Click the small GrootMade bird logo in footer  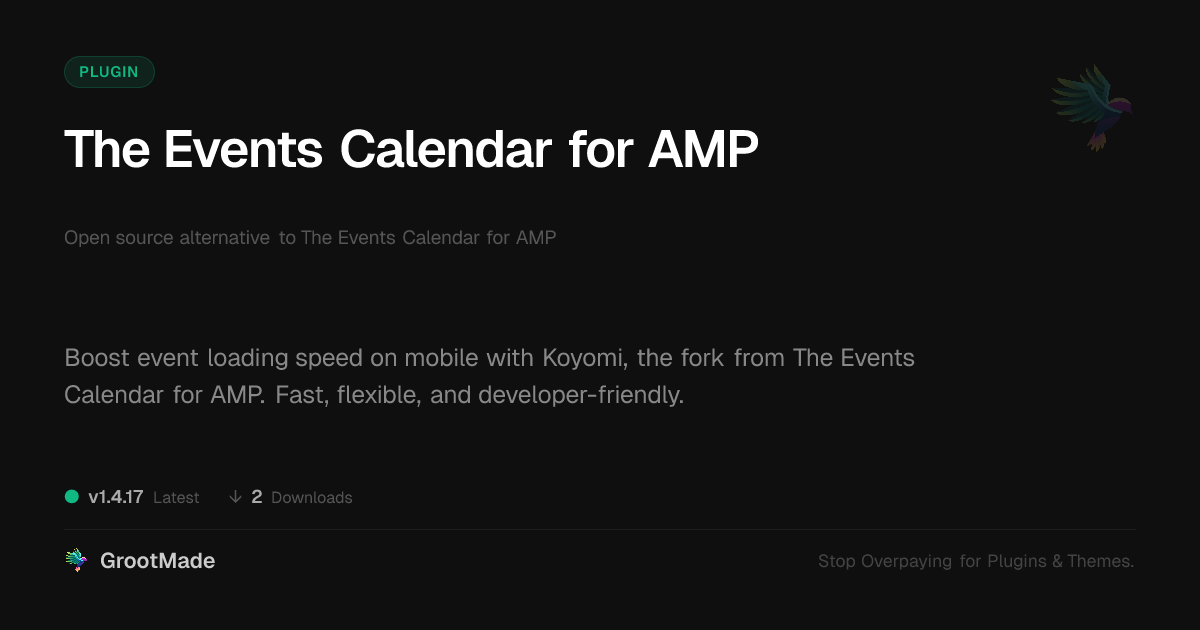(76, 561)
